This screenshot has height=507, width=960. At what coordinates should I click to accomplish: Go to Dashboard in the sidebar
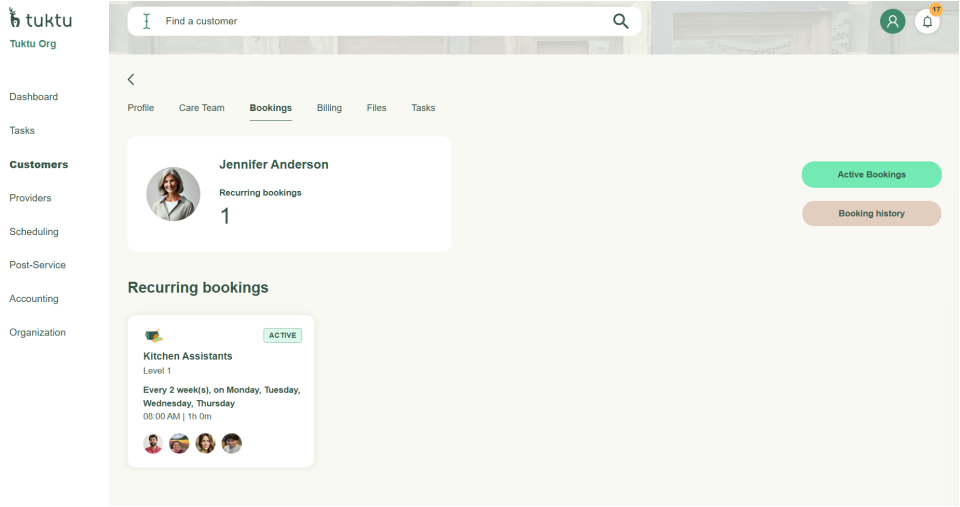[x=34, y=97]
